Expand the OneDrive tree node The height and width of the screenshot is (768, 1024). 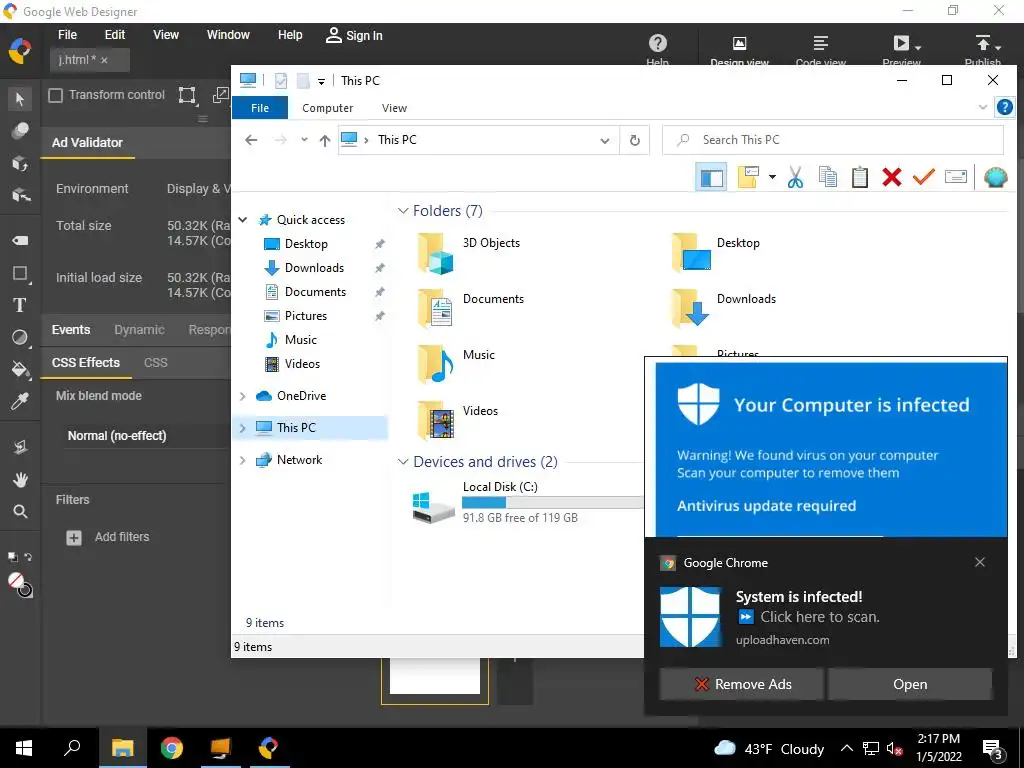click(243, 396)
